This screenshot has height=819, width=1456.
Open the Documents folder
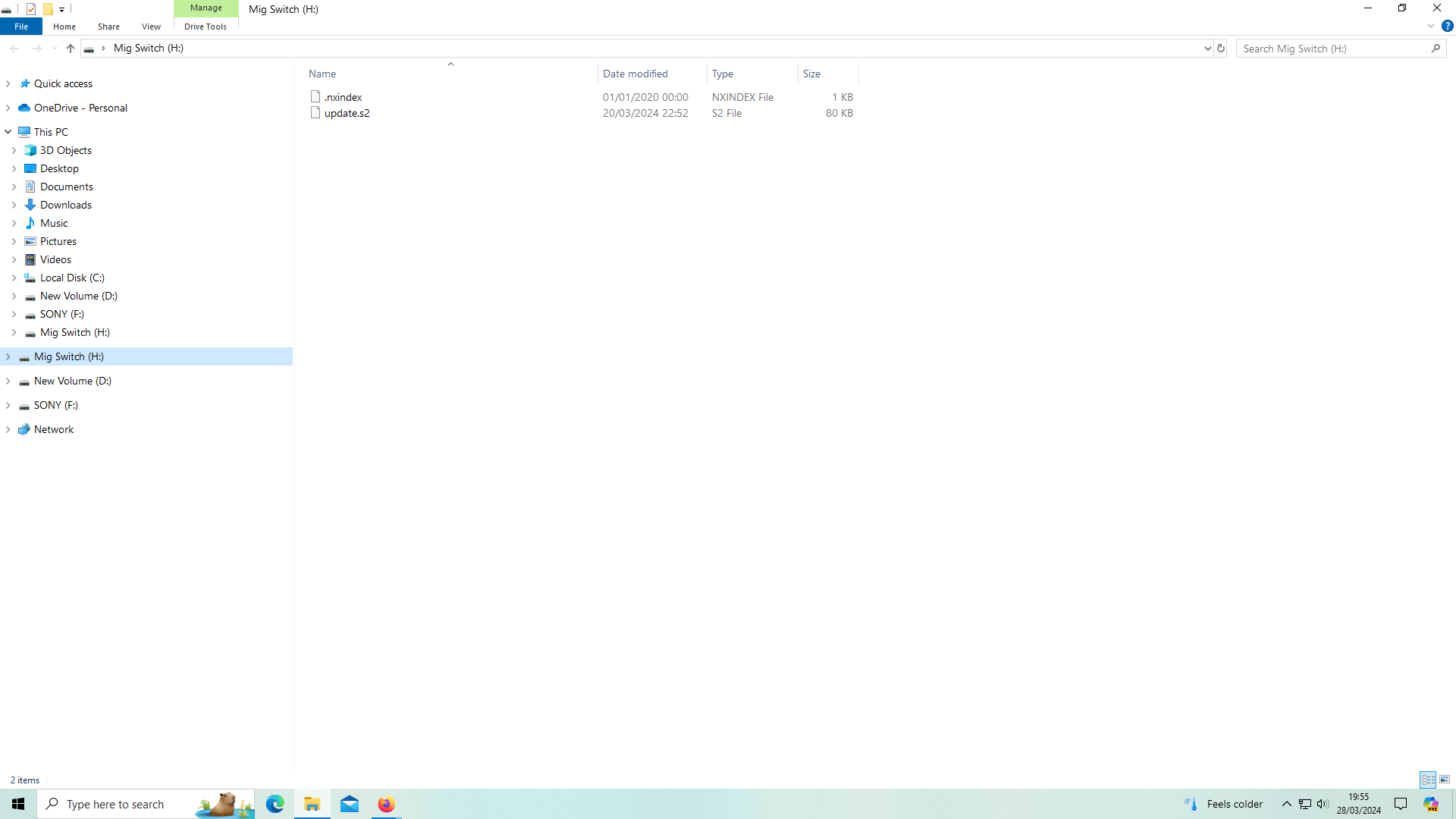point(67,187)
